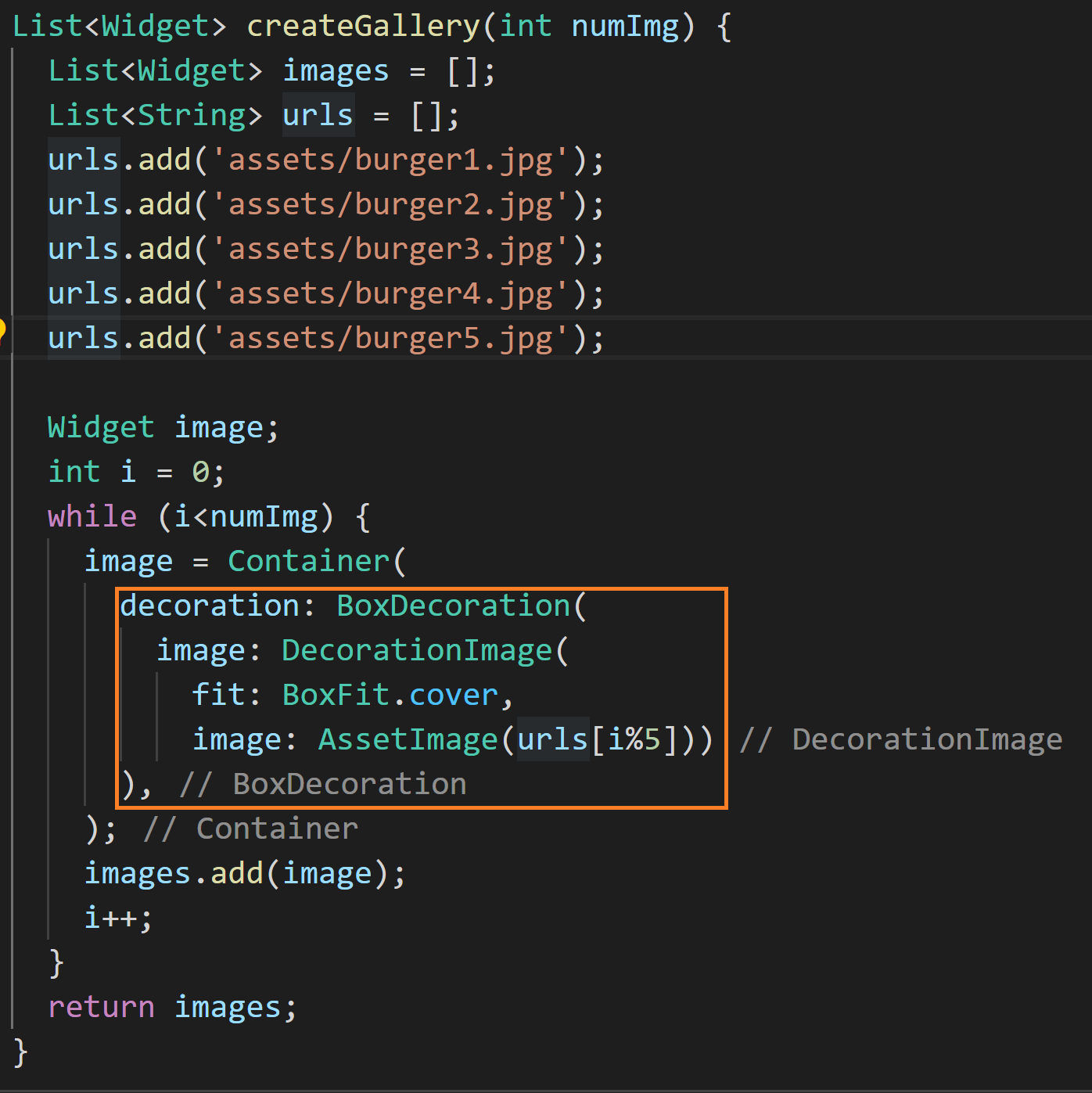Click BoxFit.cover value
The image size is (1092, 1093).
[390, 696]
